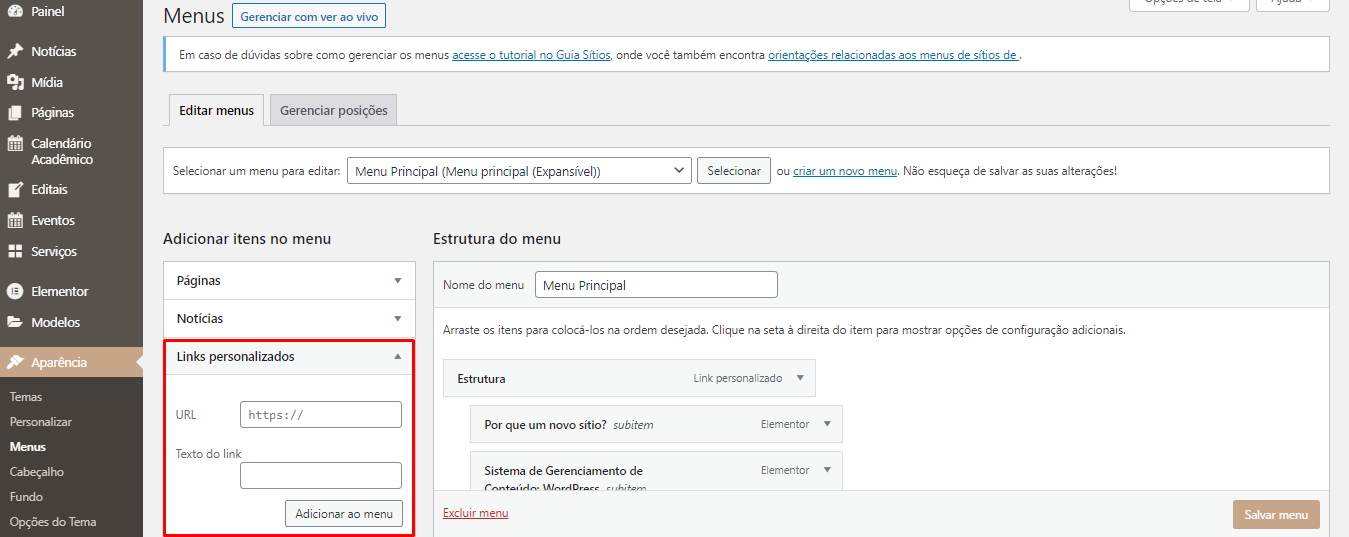Click the Excluir menu link
Image resolution: width=1349 pixels, height=537 pixels.
pyautogui.click(x=475, y=513)
